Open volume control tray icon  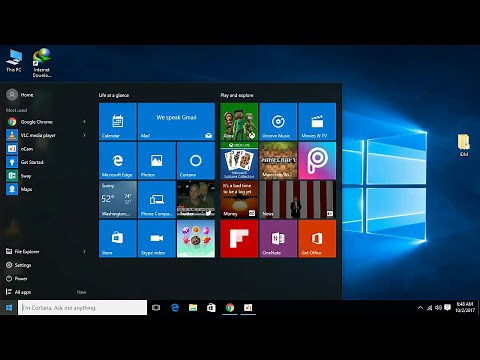pyautogui.click(x=438, y=307)
